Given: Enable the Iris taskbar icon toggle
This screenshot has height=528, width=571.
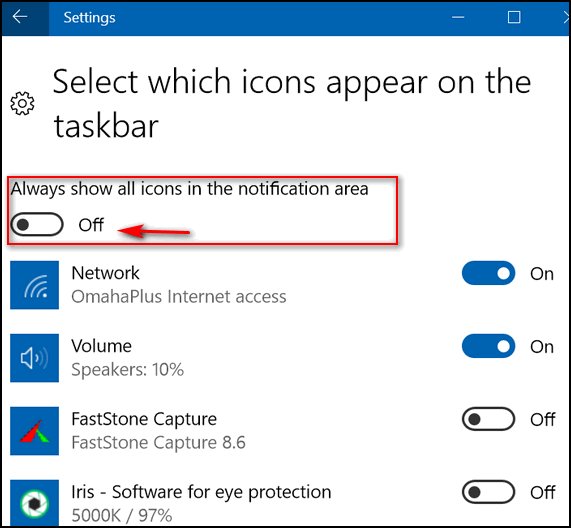Looking at the screenshot, I should coord(488,492).
